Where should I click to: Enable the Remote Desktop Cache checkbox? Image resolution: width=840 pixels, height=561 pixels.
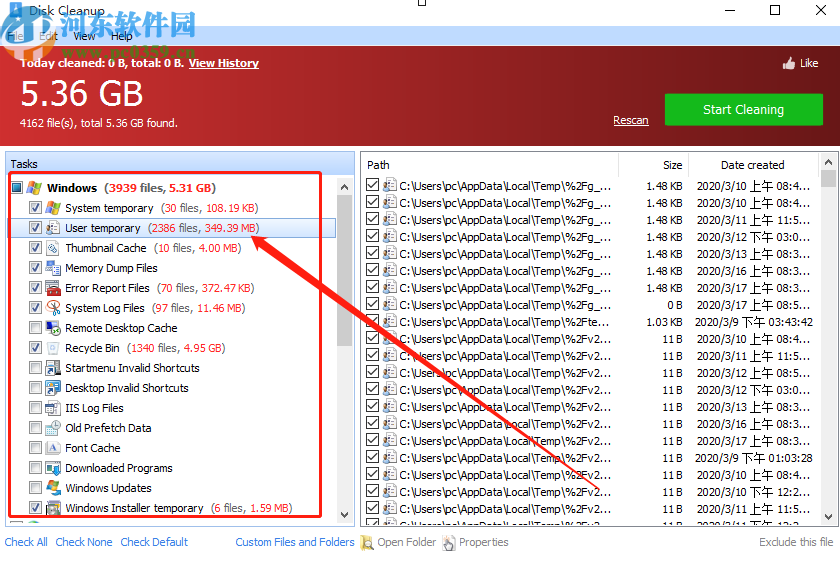[35, 328]
